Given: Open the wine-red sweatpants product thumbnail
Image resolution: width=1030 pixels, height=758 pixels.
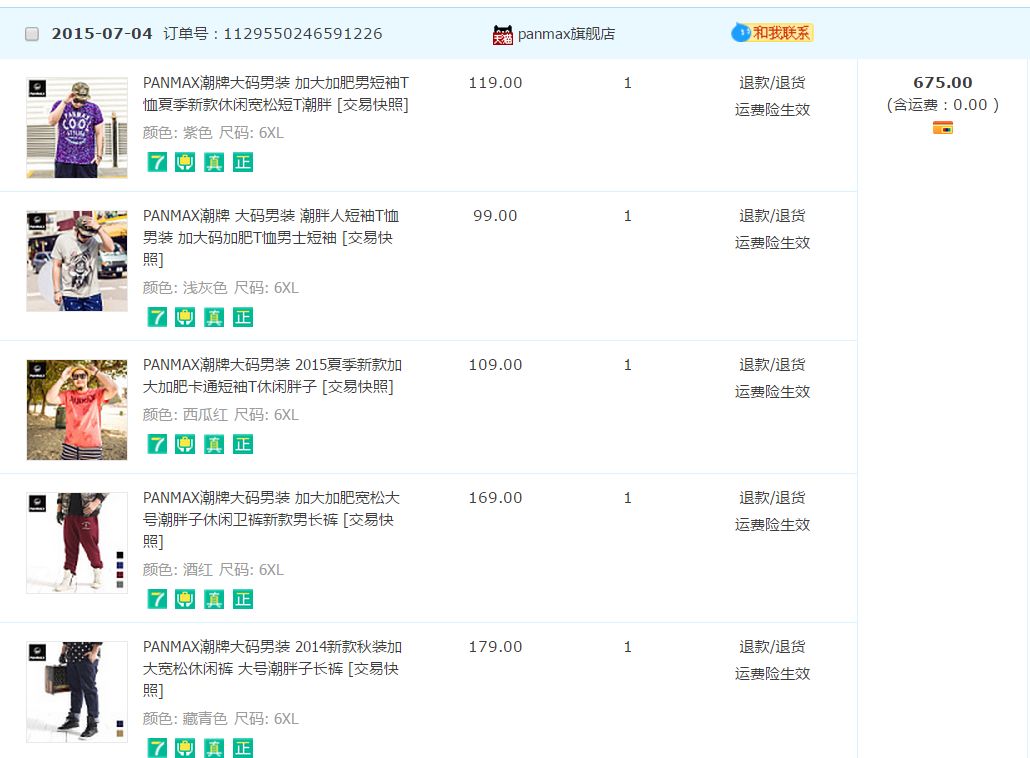Looking at the screenshot, I should [x=77, y=543].
